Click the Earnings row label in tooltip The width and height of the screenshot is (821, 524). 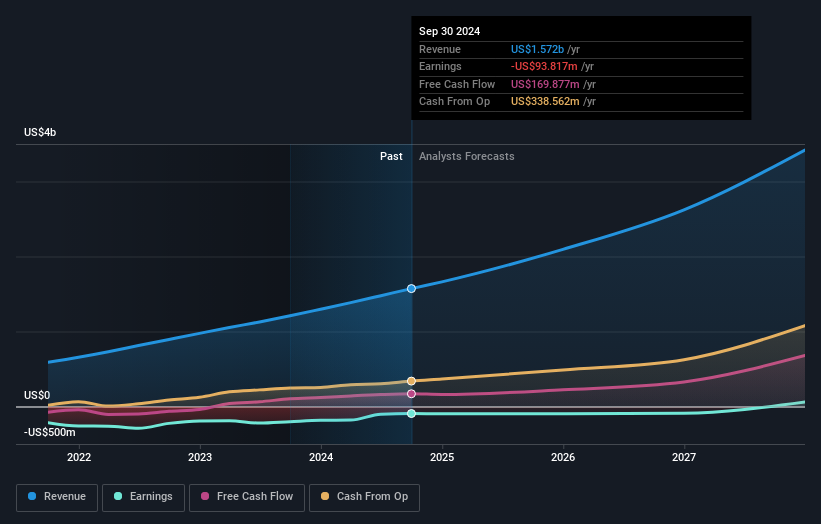(x=440, y=66)
